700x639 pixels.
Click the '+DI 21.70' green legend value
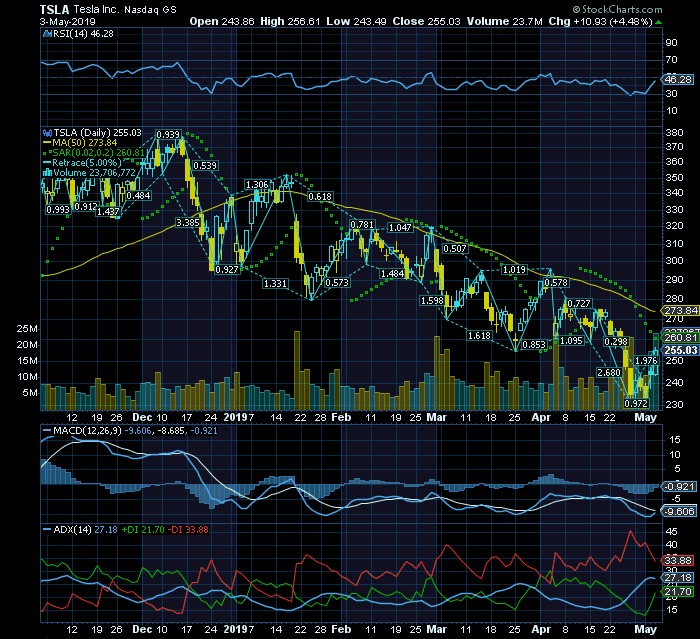(x=143, y=530)
